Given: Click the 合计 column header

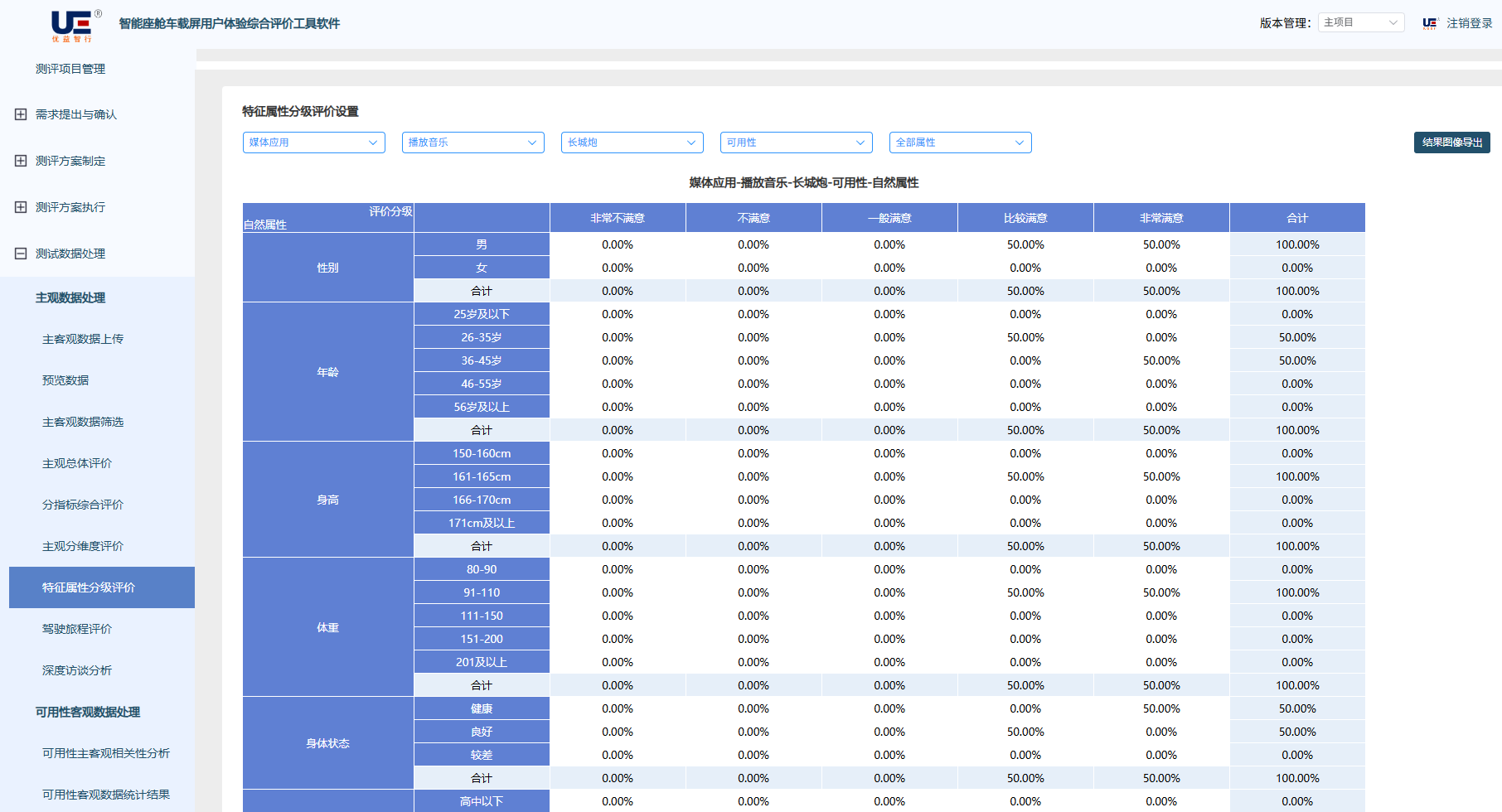Looking at the screenshot, I should tap(1297, 218).
